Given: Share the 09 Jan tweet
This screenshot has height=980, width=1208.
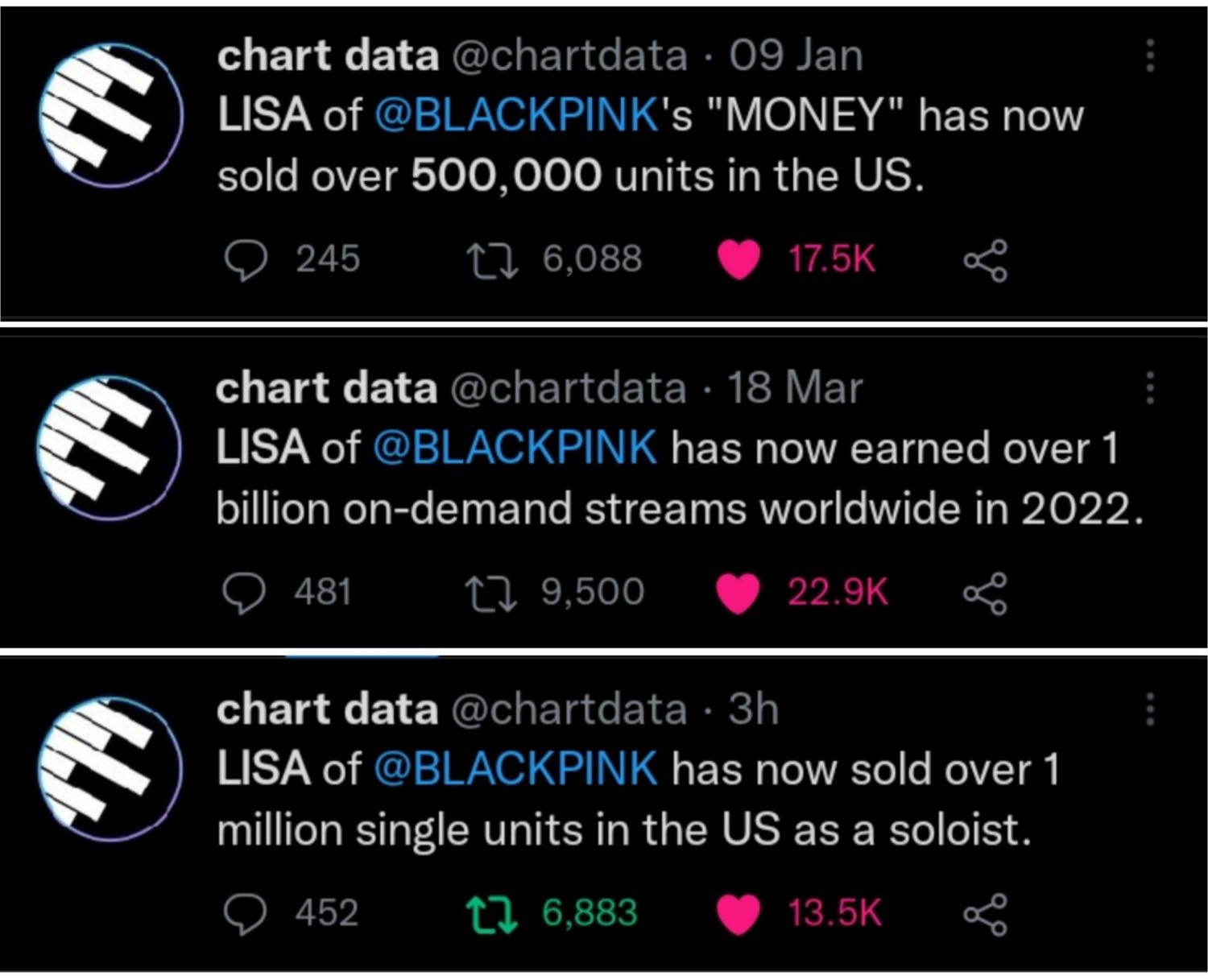Looking at the screenshot, I should point(986,261).
